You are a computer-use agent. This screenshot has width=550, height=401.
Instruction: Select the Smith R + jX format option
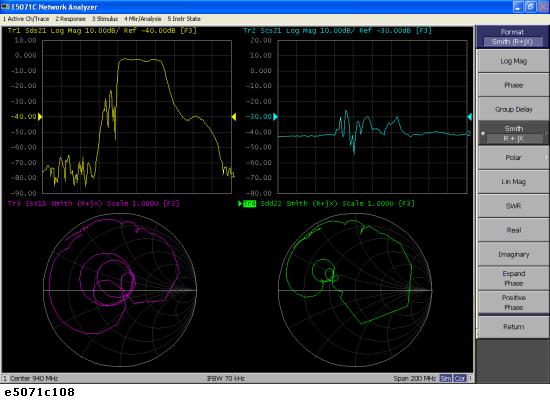pyautogui.click(x=513, y=133)
